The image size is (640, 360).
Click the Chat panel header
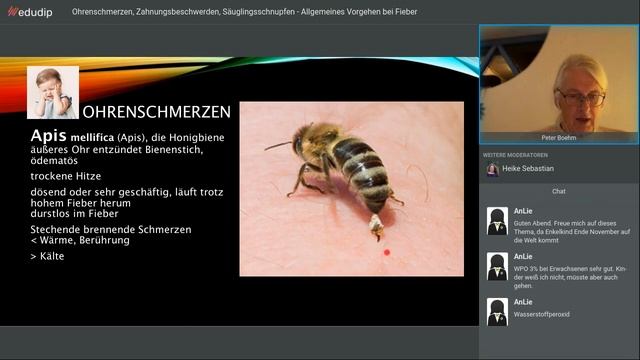point(558,191)
